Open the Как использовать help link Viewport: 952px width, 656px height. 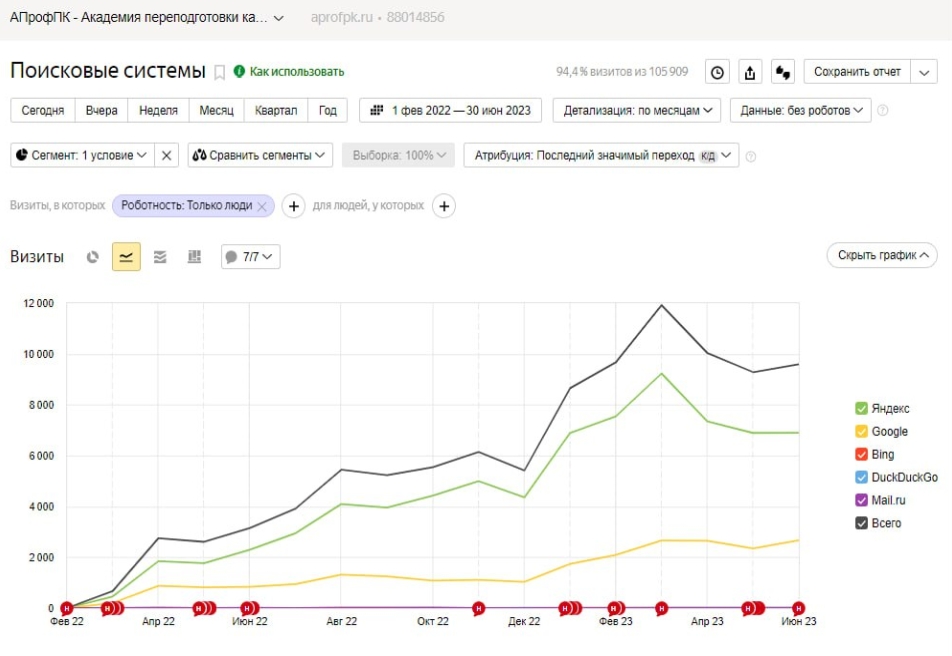click(x=289, y=72)
